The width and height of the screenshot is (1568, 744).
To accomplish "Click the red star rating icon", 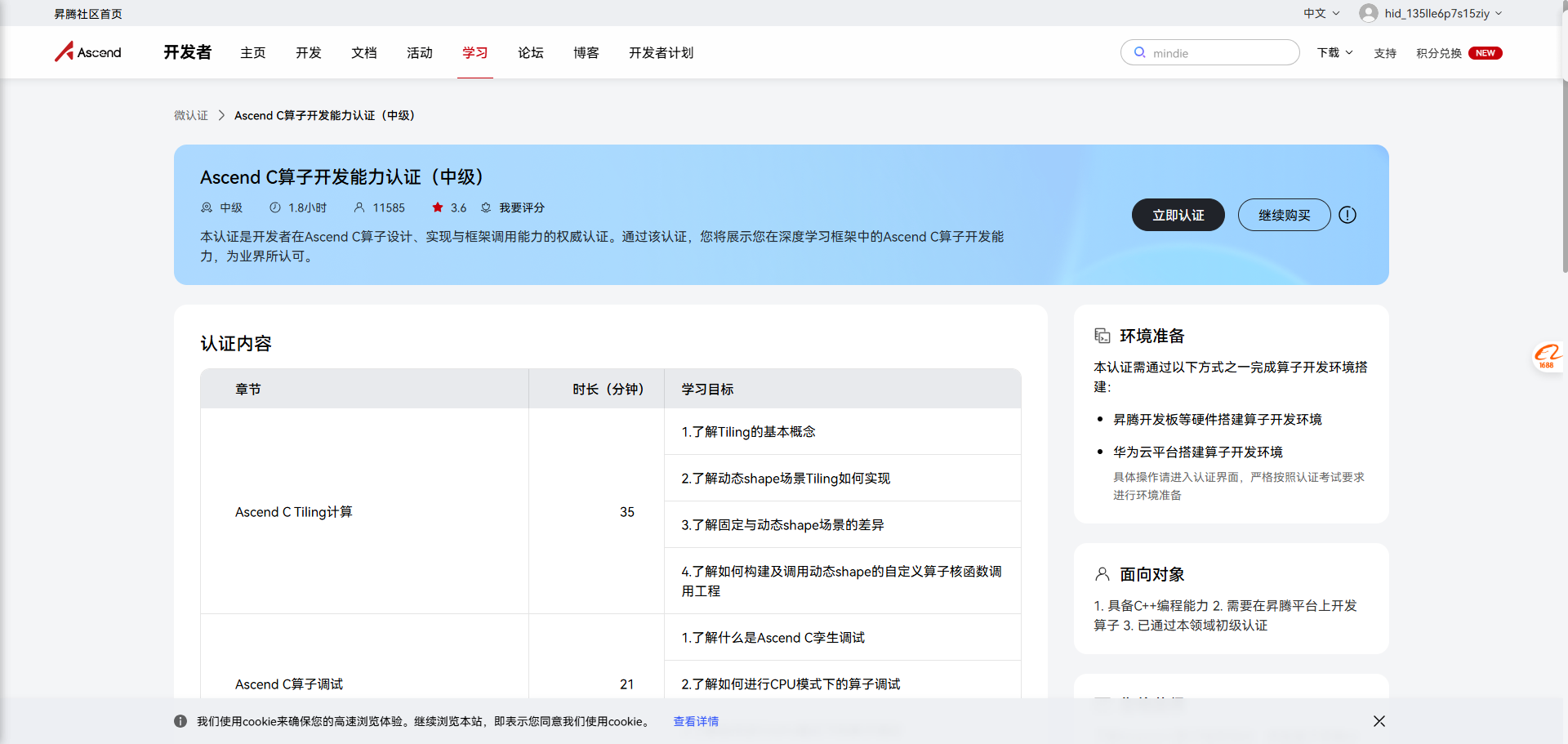I will (438, 207).
